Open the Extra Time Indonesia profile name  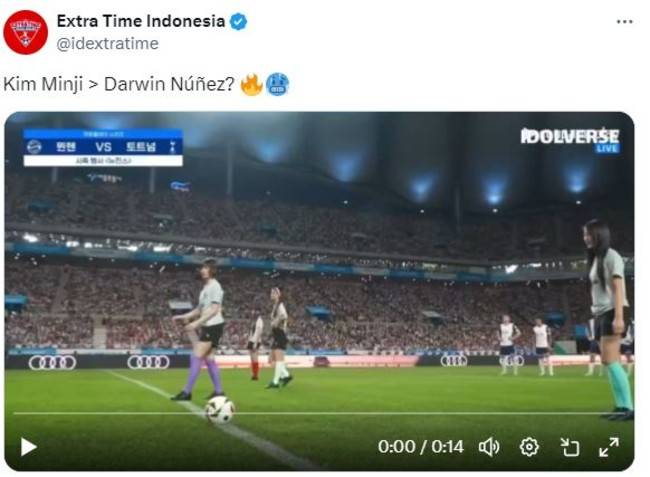(x=141, y=21)
